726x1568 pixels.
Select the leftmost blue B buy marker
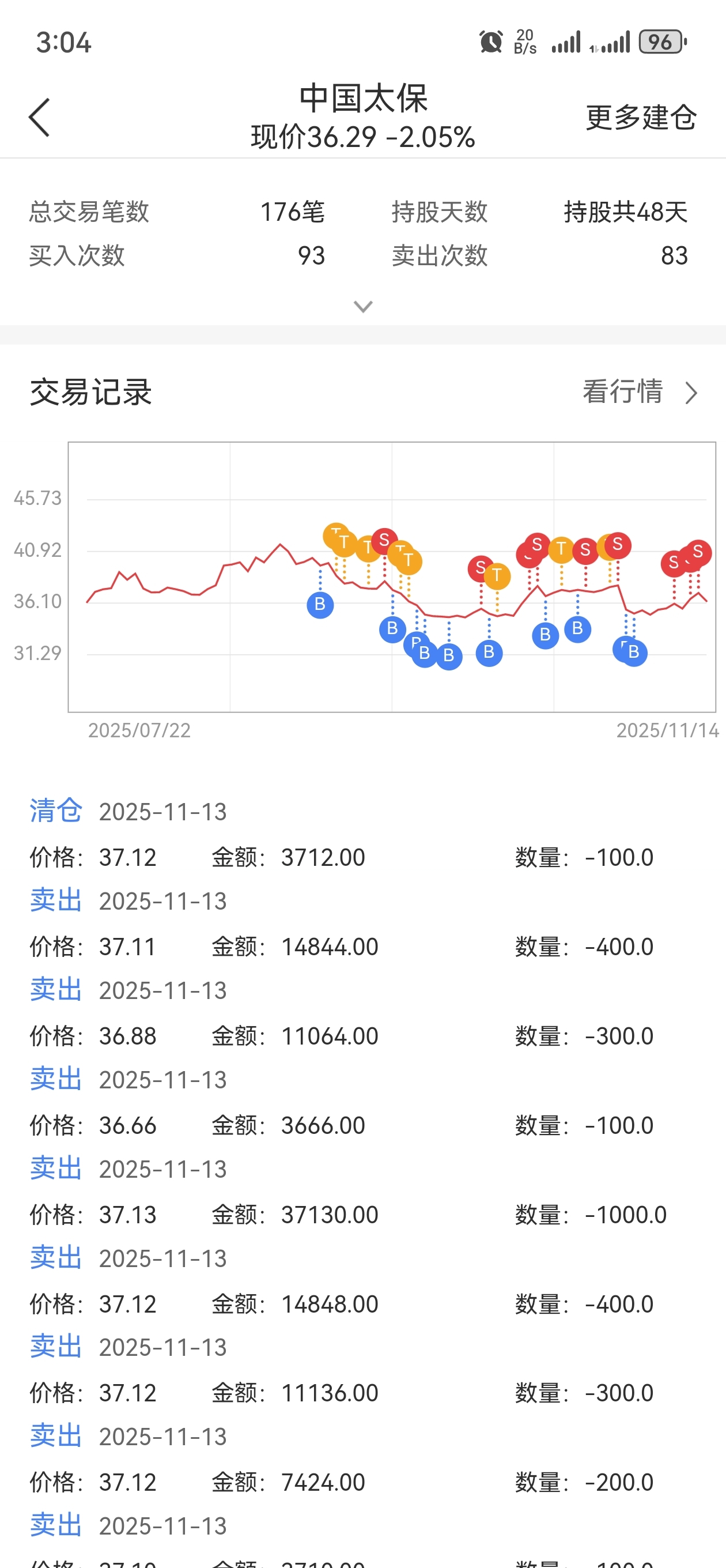tap(320, 605)
